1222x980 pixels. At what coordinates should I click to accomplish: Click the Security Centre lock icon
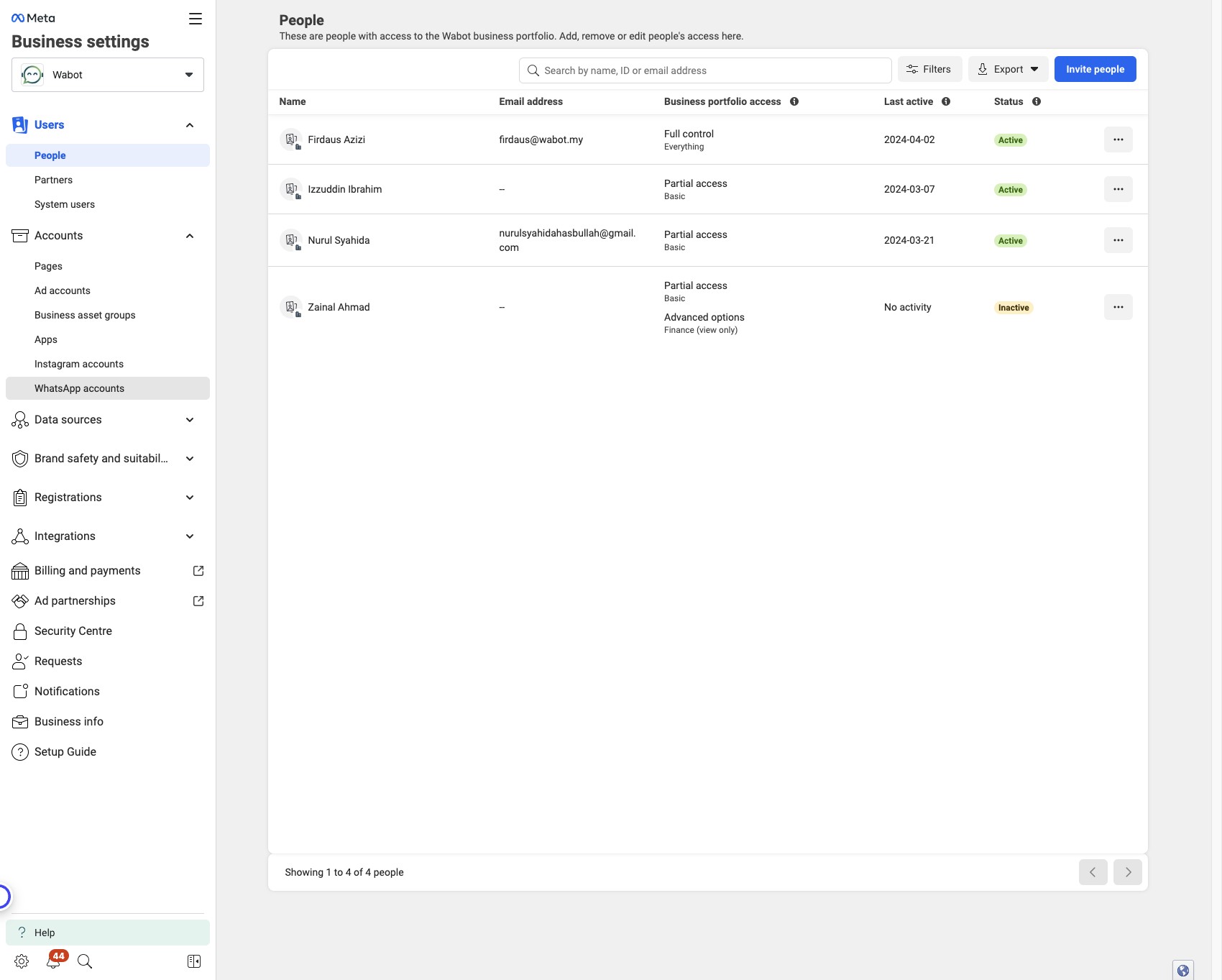(x=20, y=631)
